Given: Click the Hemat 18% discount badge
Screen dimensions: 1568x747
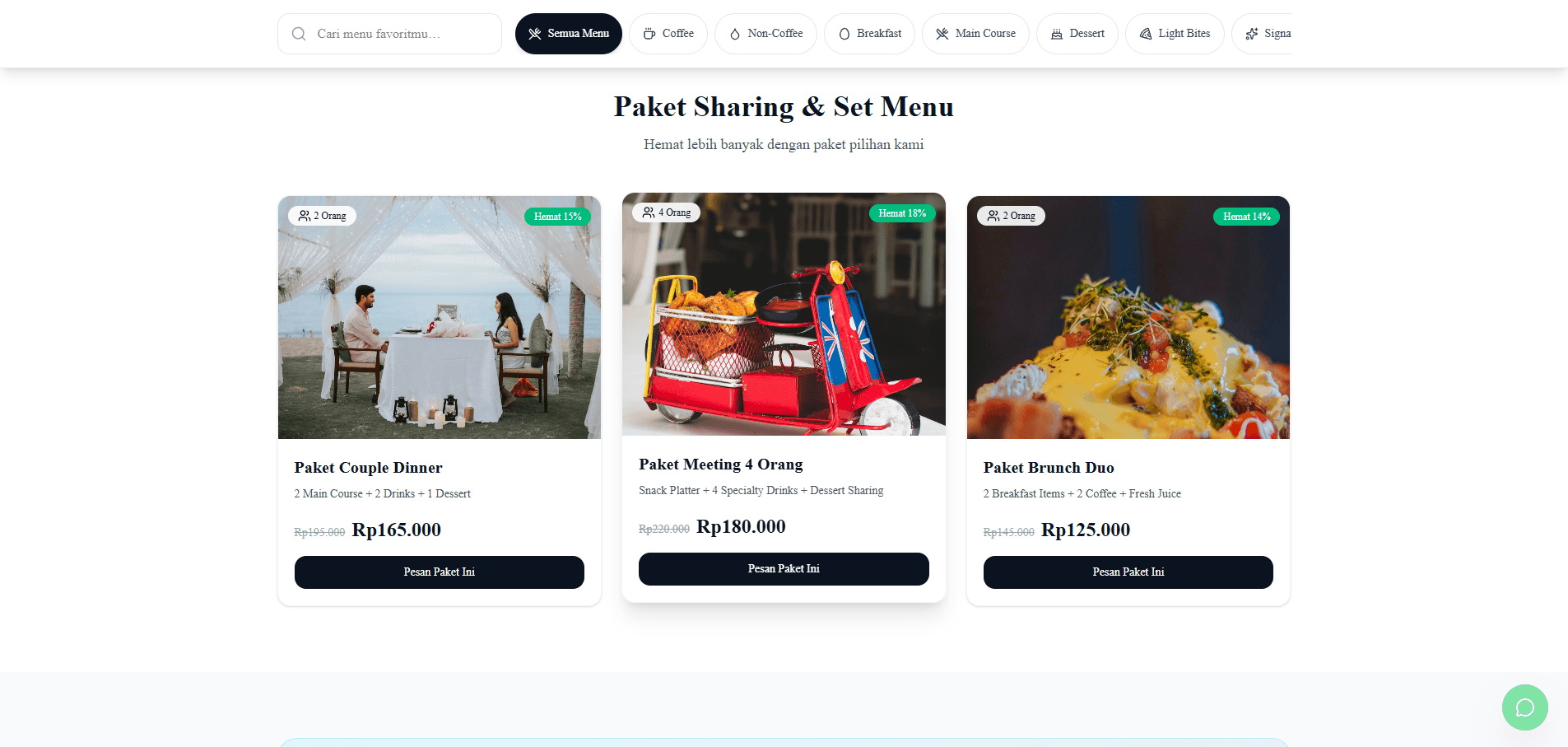Looking at the screenshot, I should pyautogui.click(x=902, y=213).
